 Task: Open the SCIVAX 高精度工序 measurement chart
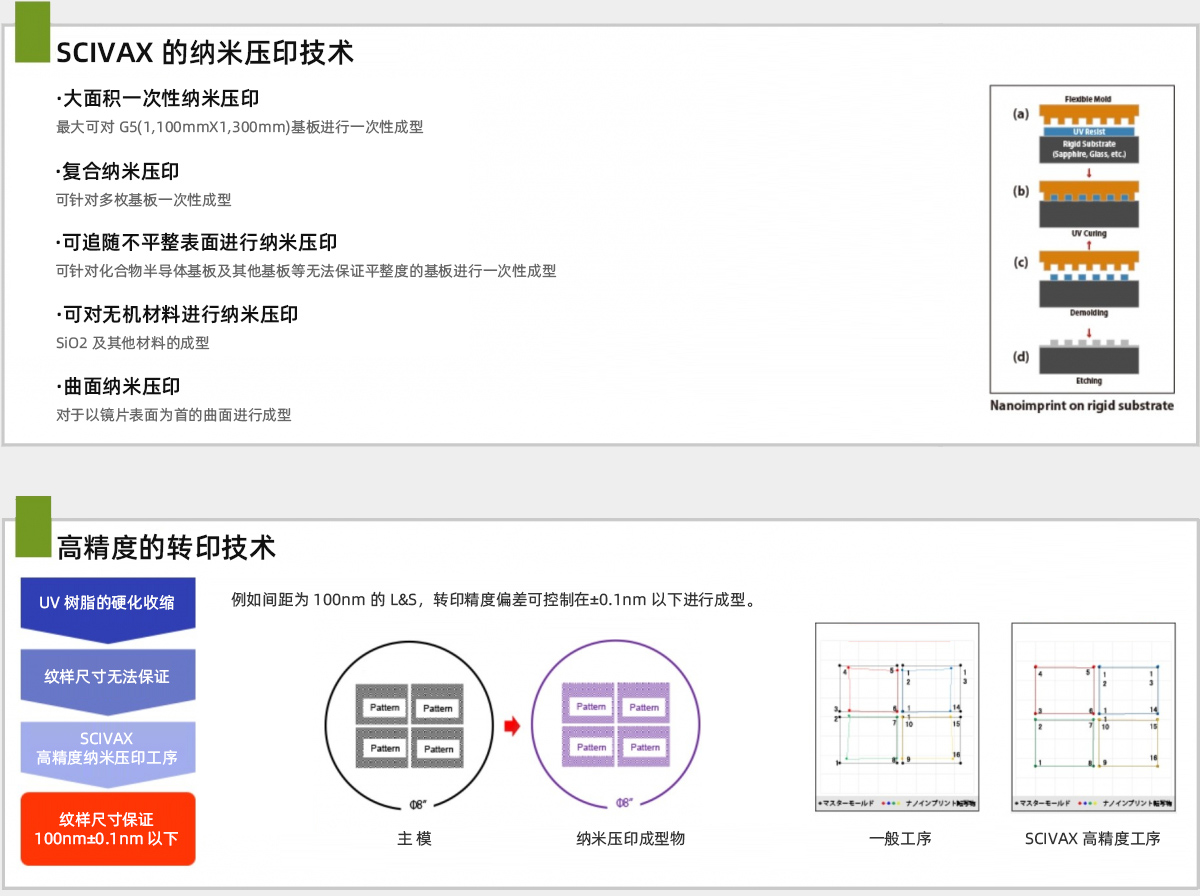pyautogui.click(x=1093, y=716)
